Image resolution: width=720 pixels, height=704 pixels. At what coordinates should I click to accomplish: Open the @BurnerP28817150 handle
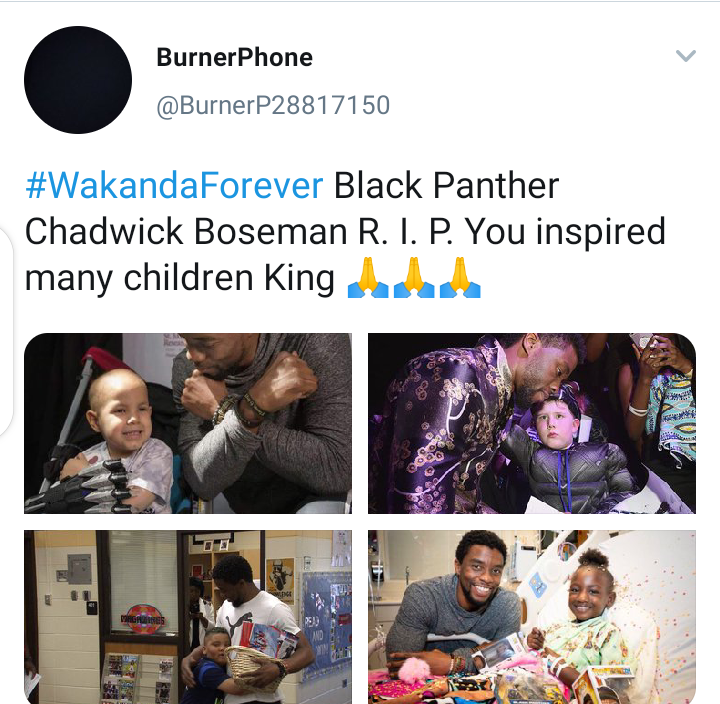pyautogui.click(x=273, y=105)
